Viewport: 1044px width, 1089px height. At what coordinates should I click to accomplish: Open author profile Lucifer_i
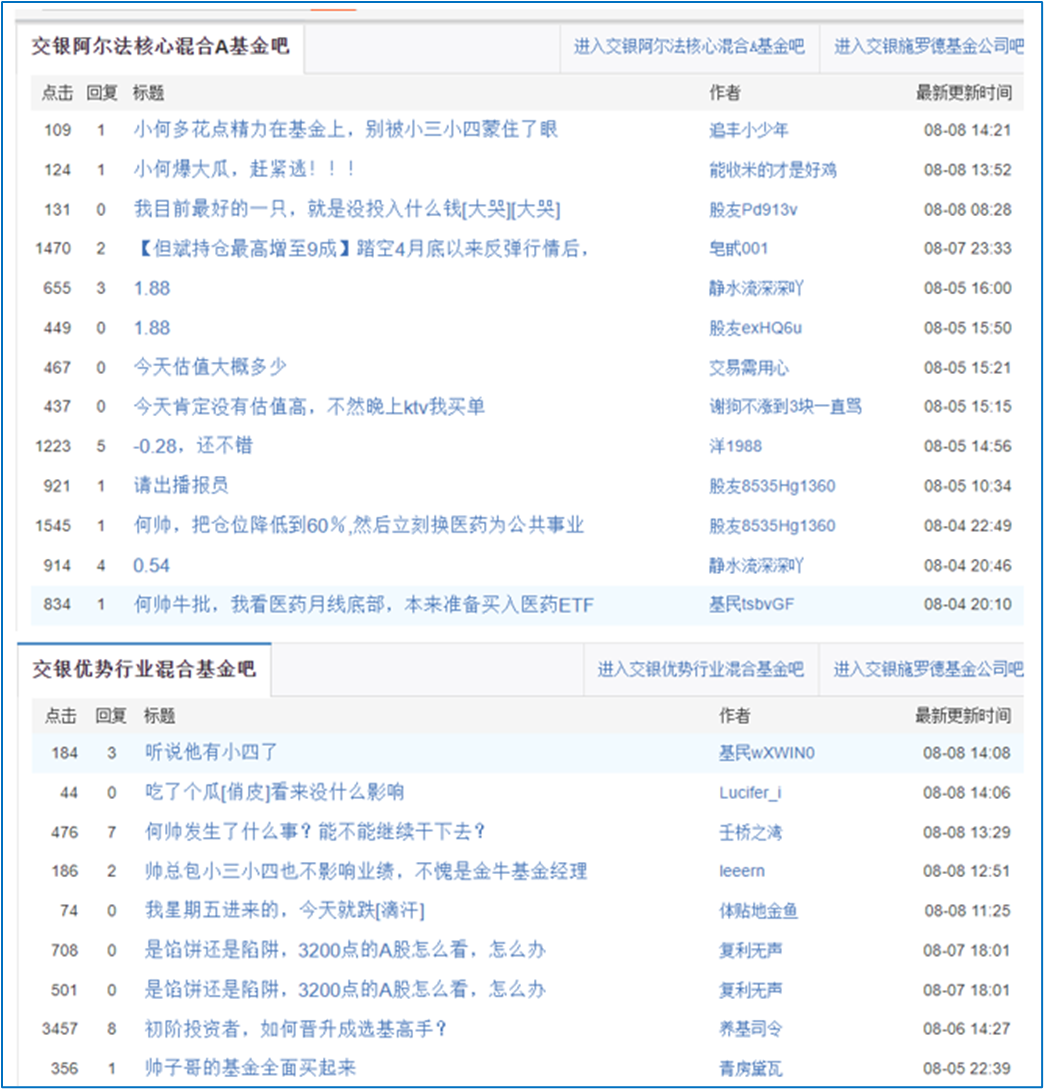click(x=750, y=792)
